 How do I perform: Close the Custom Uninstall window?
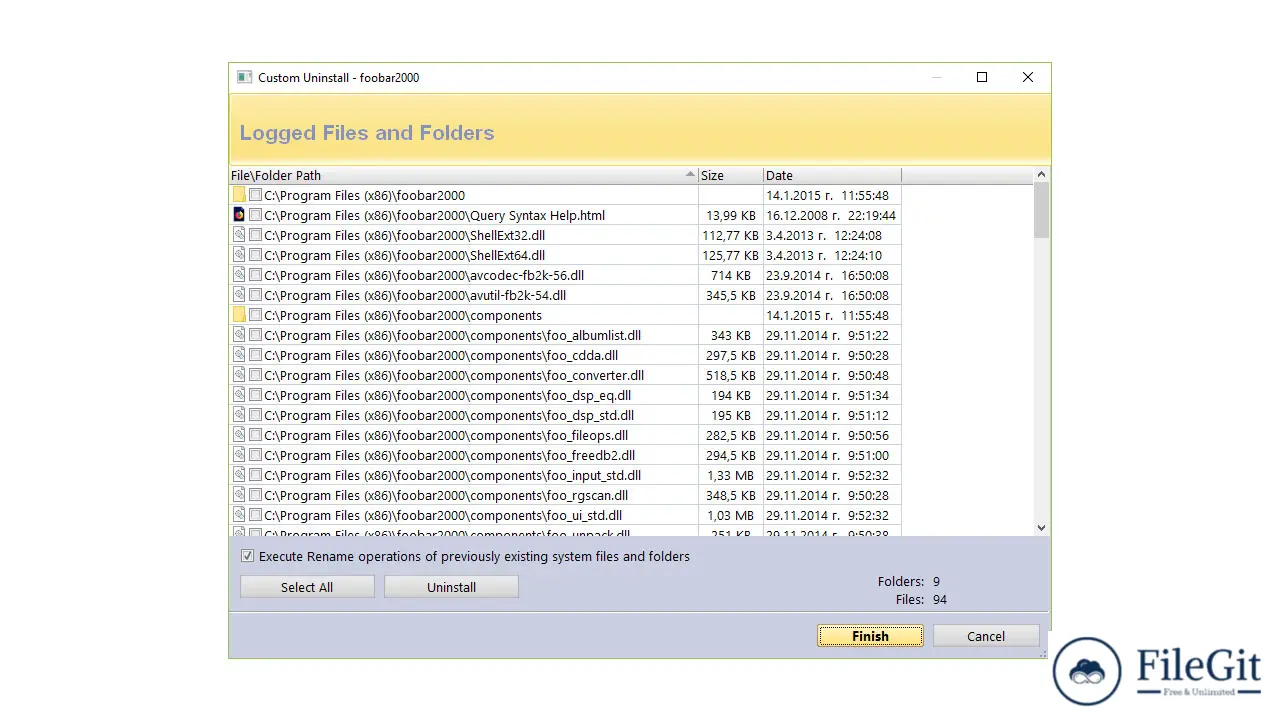[x=1028, y=77]
